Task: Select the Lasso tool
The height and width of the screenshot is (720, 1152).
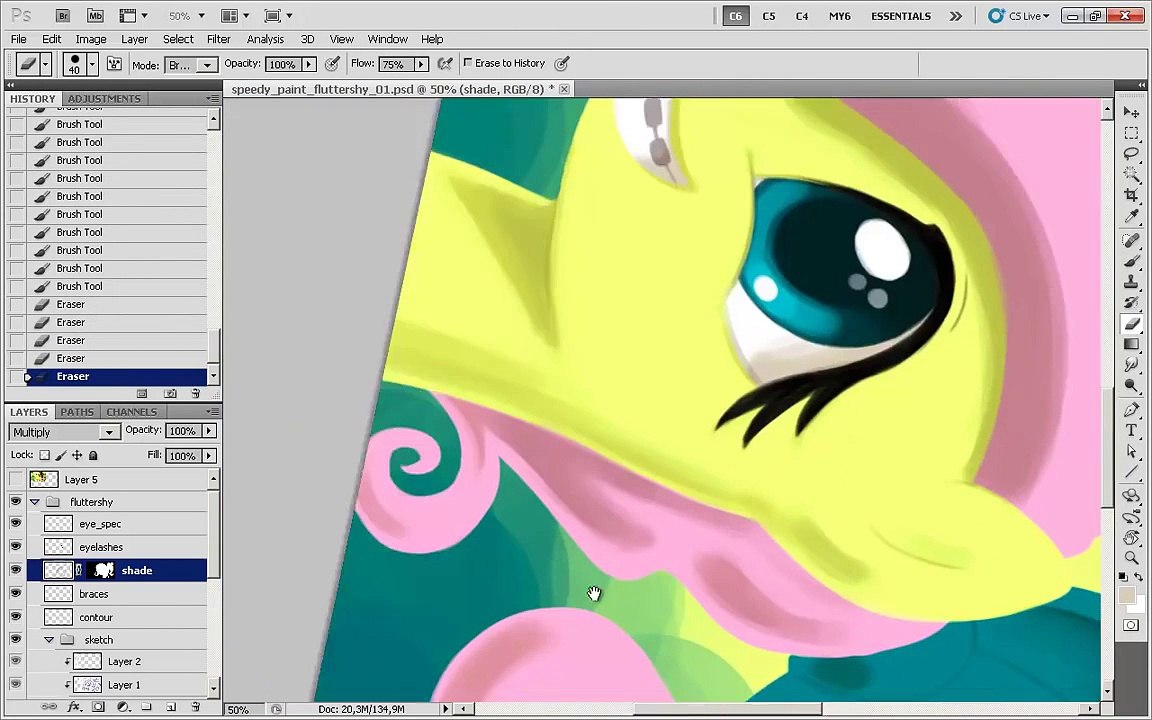Action: click(1131, 154)
